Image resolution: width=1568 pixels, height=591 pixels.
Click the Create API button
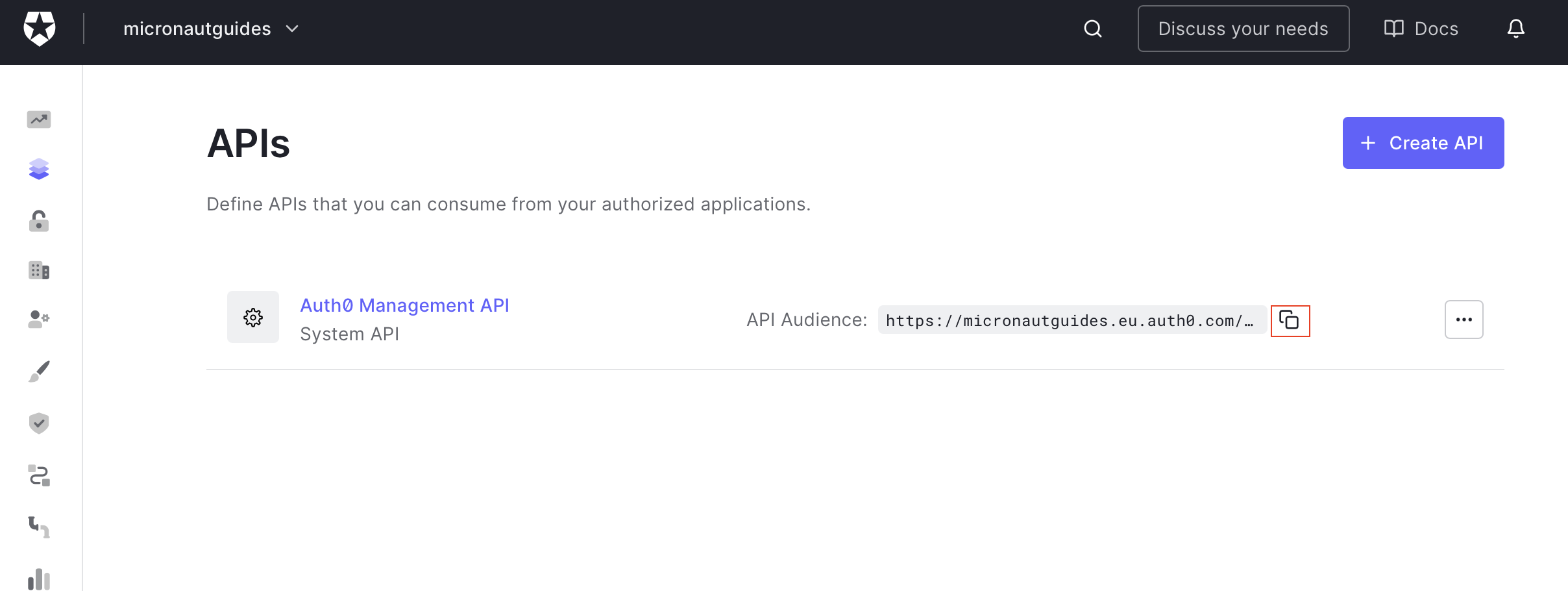1423,143
